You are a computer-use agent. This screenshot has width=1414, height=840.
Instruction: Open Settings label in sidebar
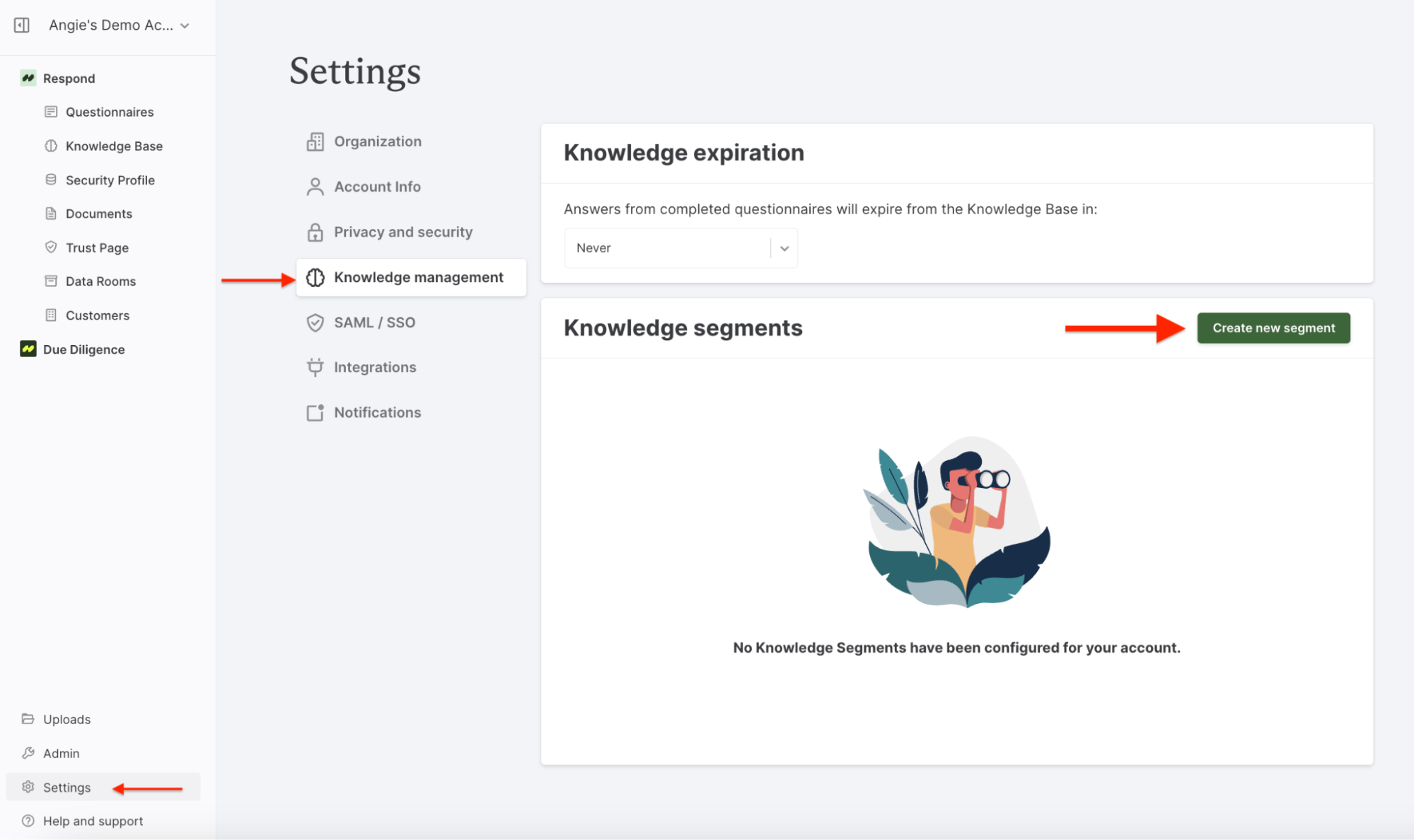click(x=66, y=787)
